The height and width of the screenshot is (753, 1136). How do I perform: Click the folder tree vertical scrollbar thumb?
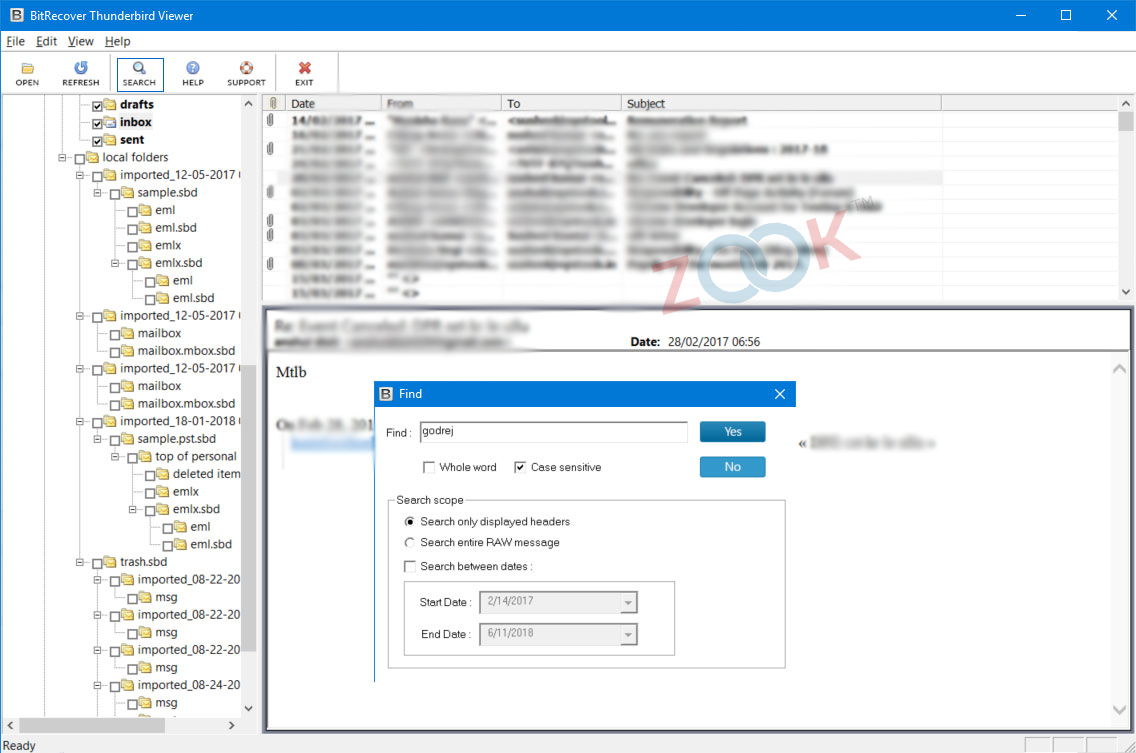coord(248,507)
